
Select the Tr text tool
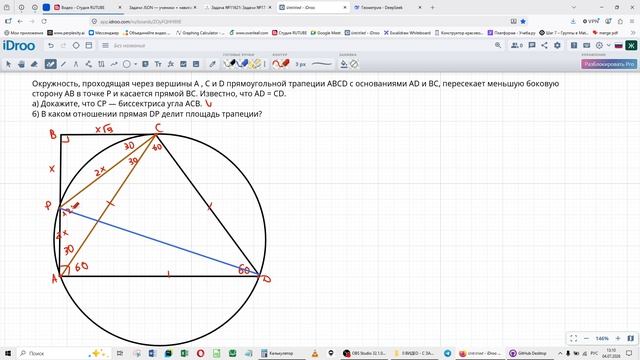click(158, 64)
